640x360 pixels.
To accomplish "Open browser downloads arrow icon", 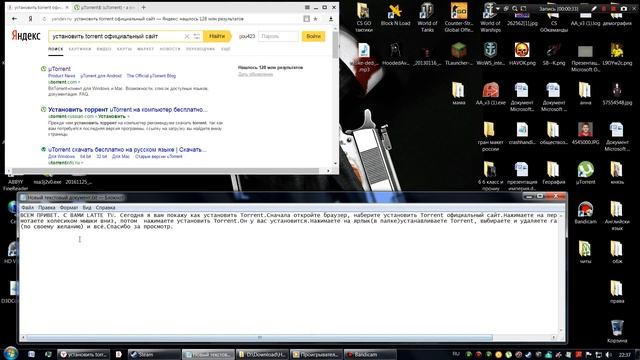I will (x=331, y=19).
